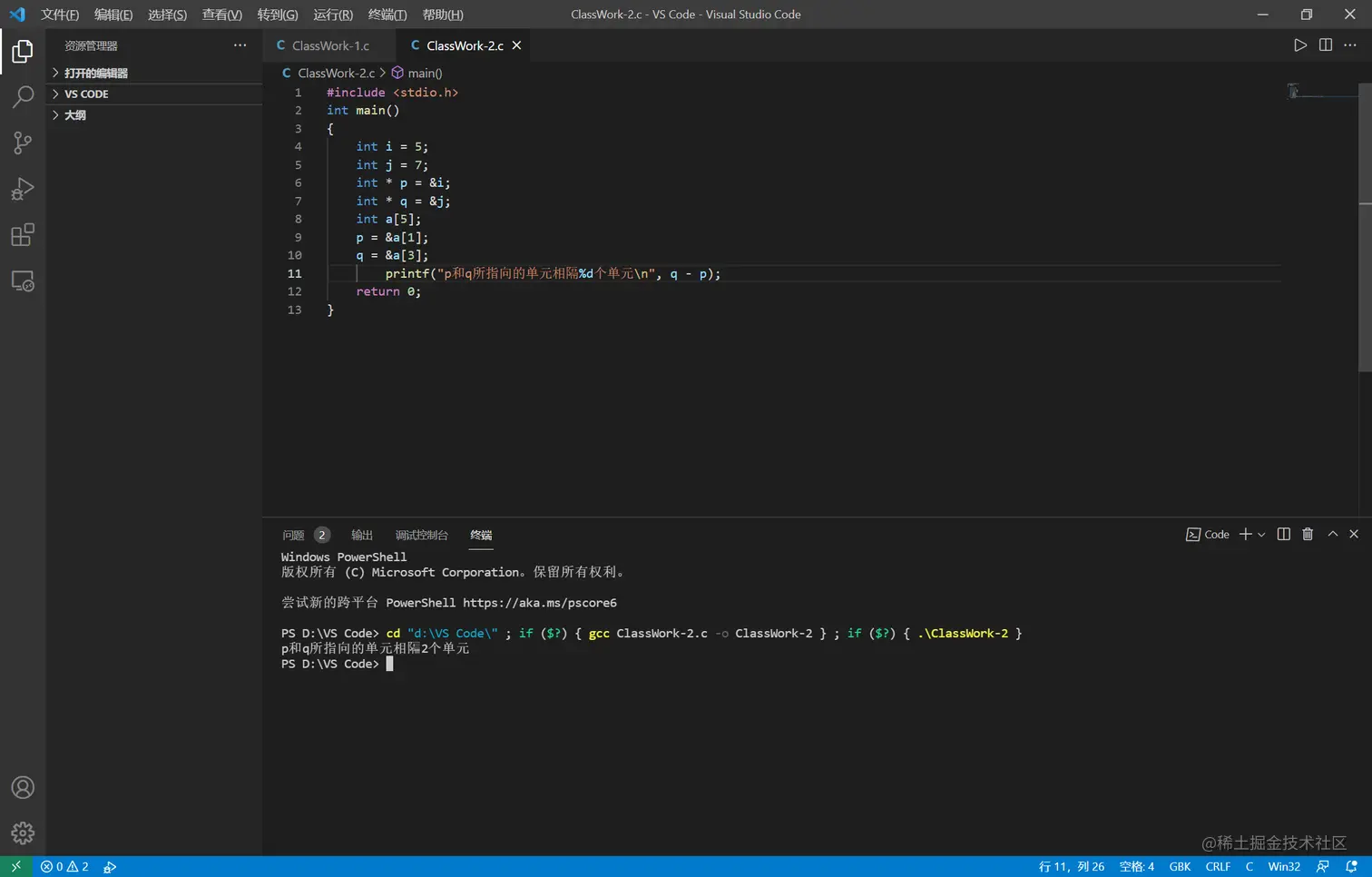
Task: Click the editor minimap preview
Action: tap(1321, 91)
